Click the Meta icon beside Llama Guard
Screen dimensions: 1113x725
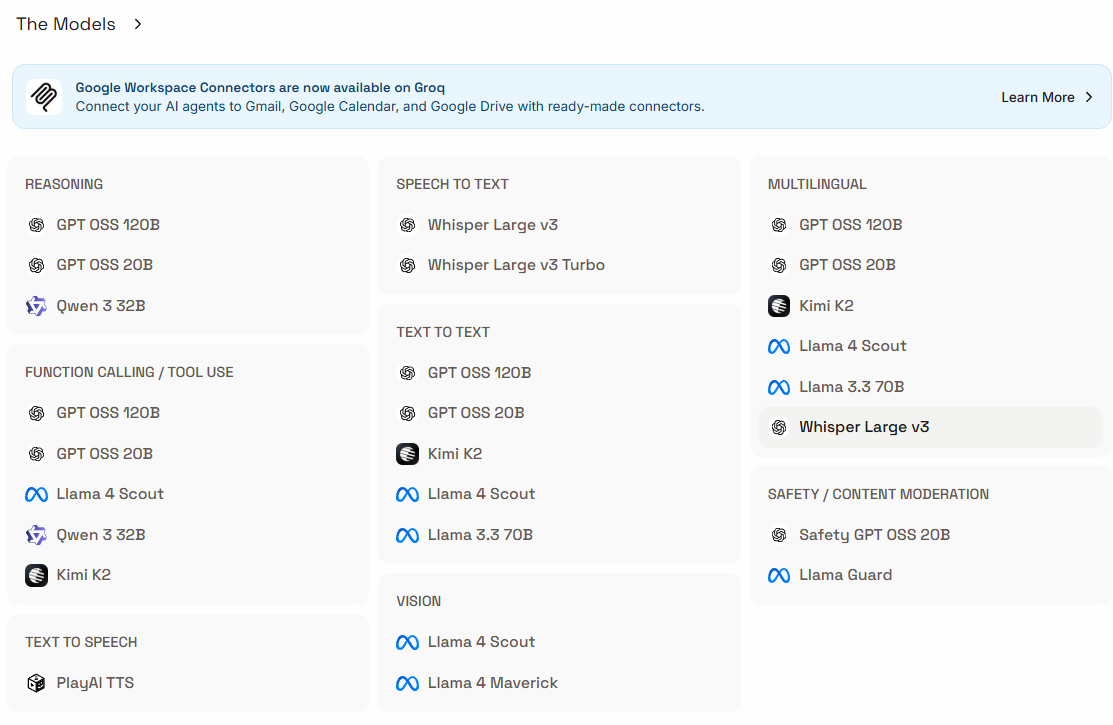click(779, 575)
